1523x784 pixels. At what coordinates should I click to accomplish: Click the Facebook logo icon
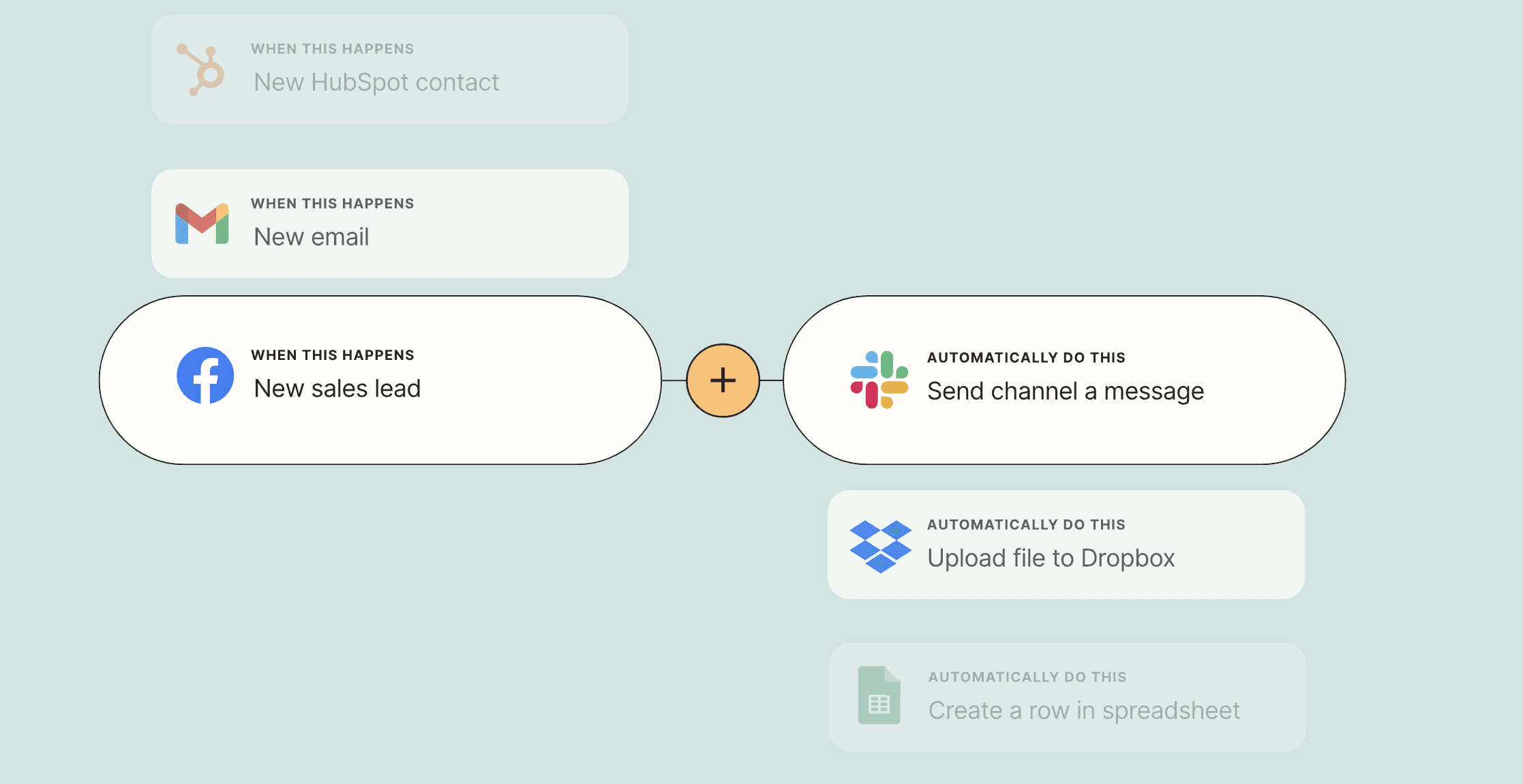(205, 376)
